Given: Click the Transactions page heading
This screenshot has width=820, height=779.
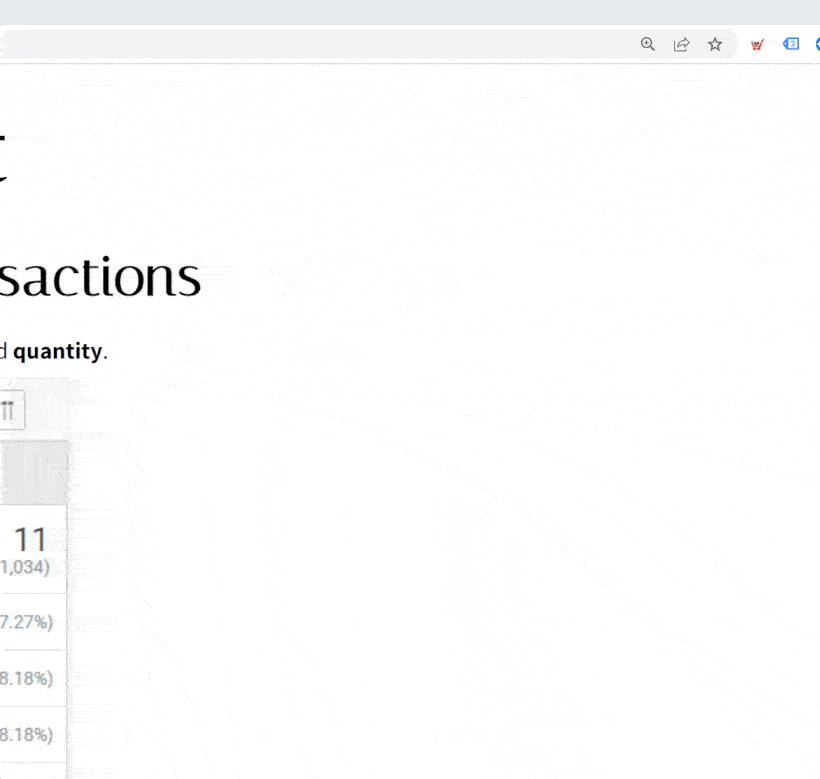Looking at the screenshot, I should 100,277.
